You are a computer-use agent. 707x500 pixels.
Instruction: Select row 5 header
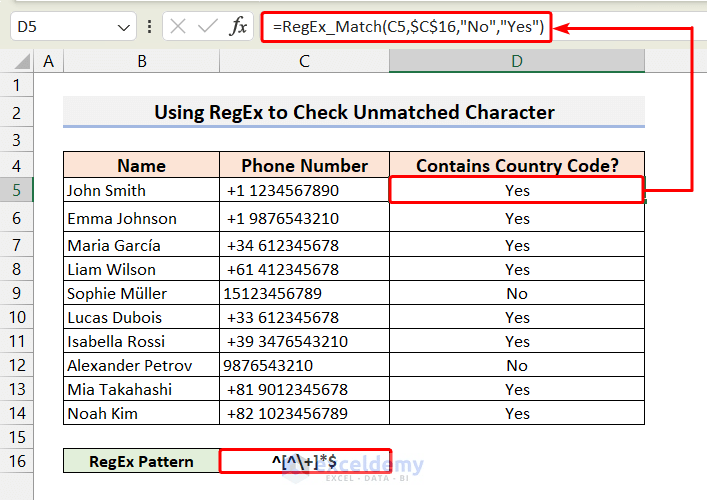(x=17, y=190)
